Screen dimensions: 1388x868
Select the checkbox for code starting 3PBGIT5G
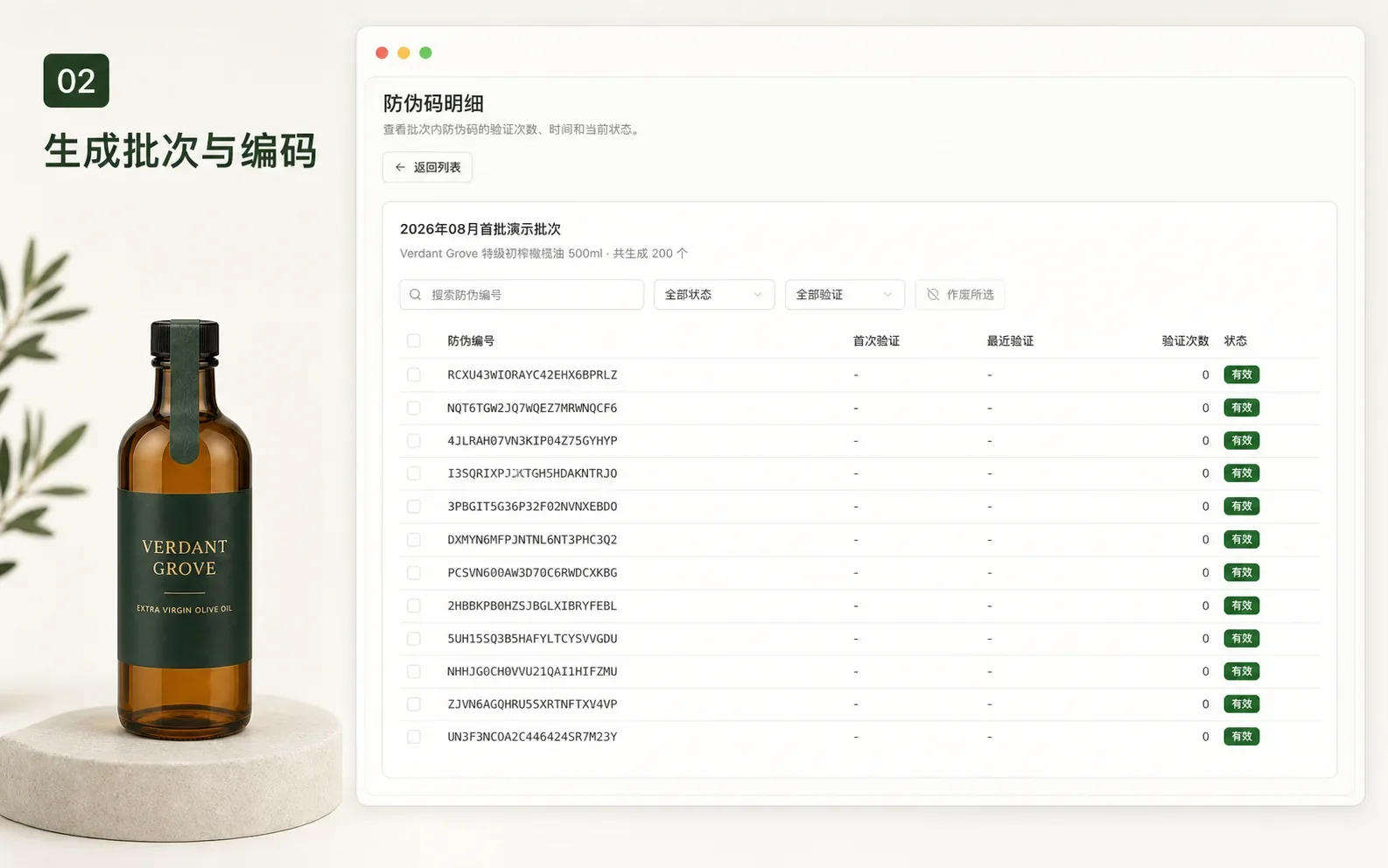tap(414, 507)
